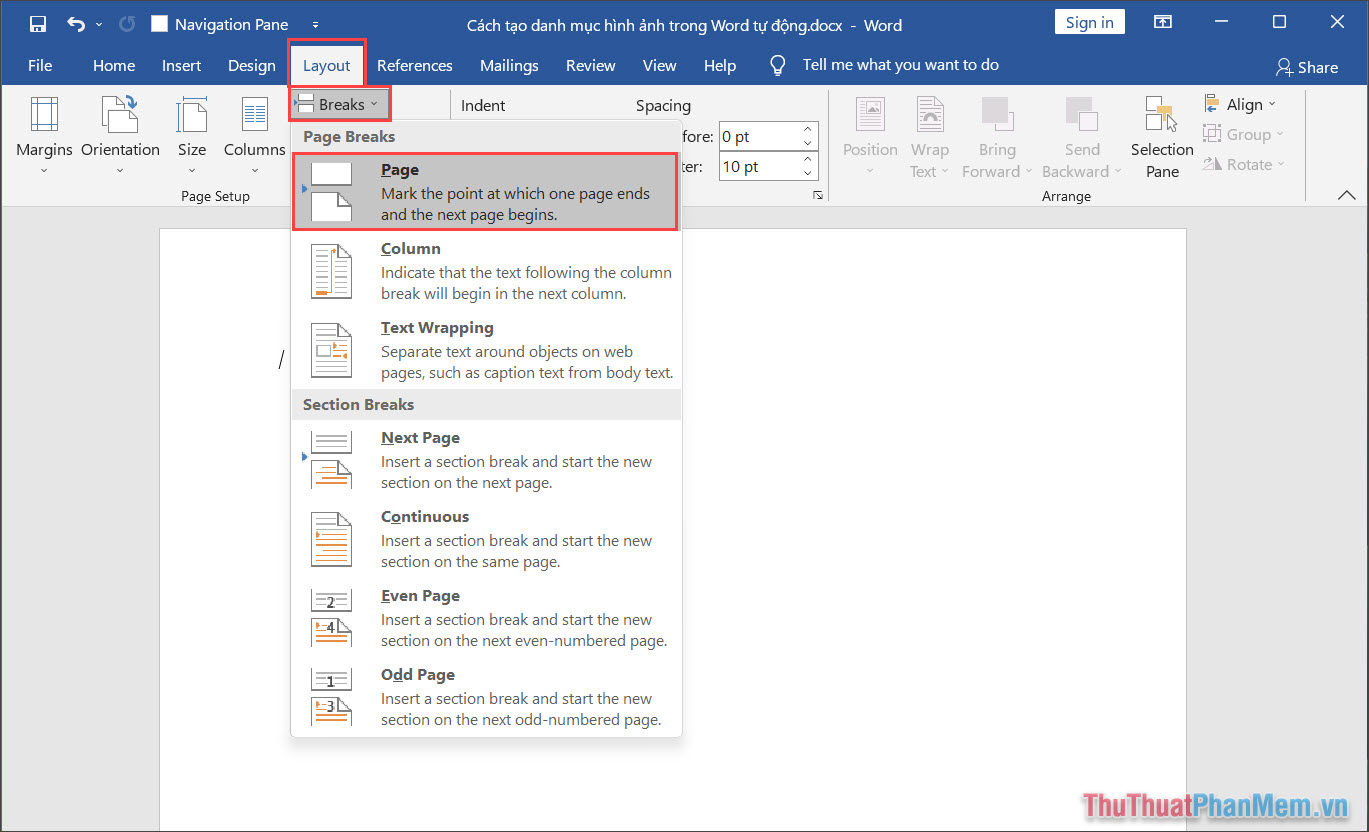Insert a Page break

[x=485, y=191]
